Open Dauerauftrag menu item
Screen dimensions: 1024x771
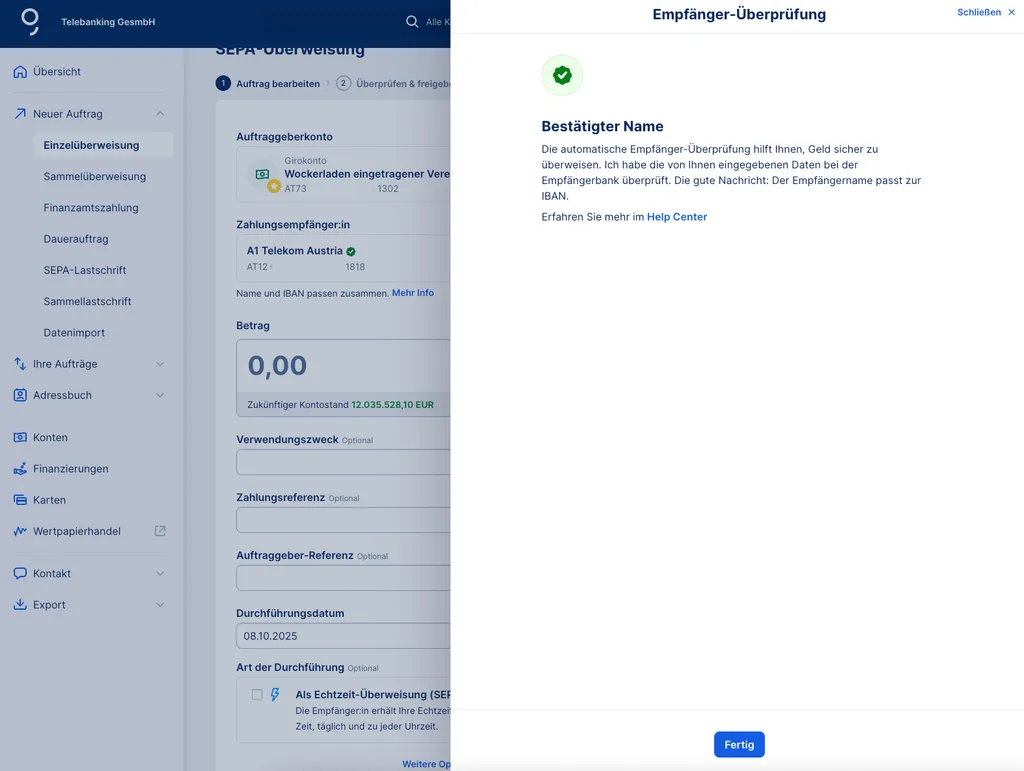tap(76, 239)
